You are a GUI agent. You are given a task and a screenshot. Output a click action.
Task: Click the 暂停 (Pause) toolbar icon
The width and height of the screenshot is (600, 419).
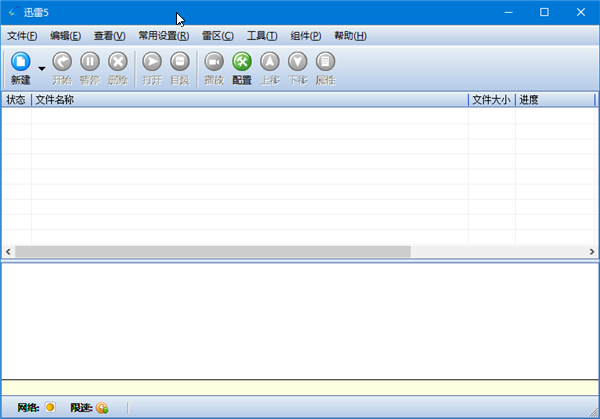click(x=90, y=62)
